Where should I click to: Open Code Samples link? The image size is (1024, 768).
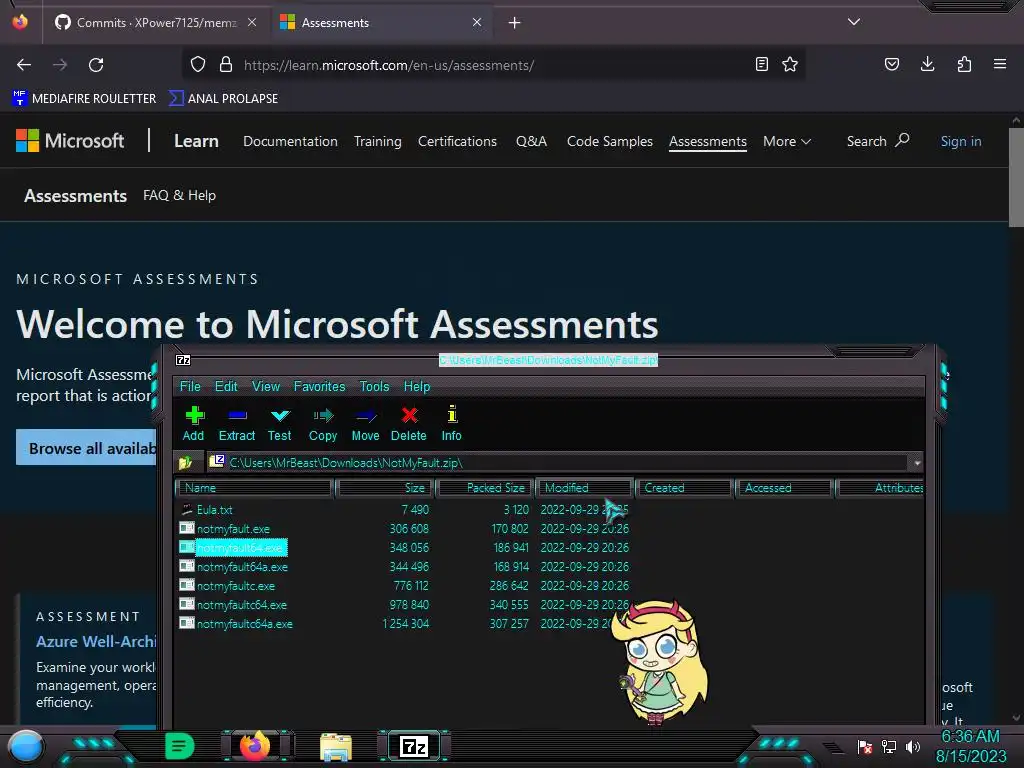click(610, 141)
